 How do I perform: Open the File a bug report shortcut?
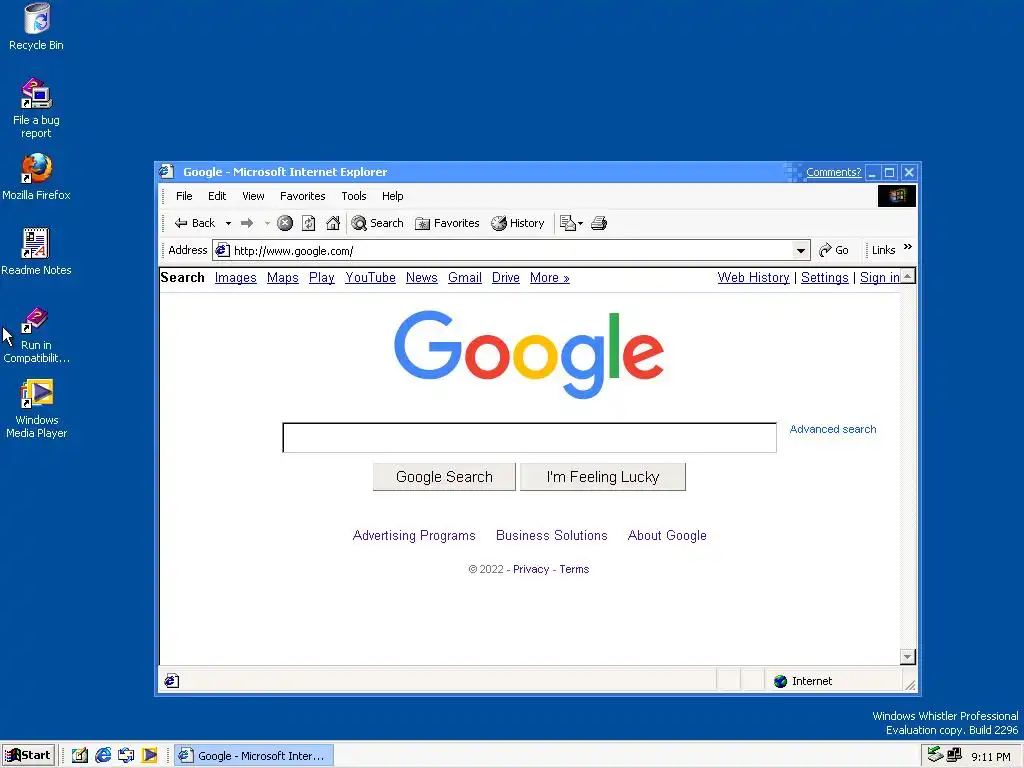click(36, 108)
